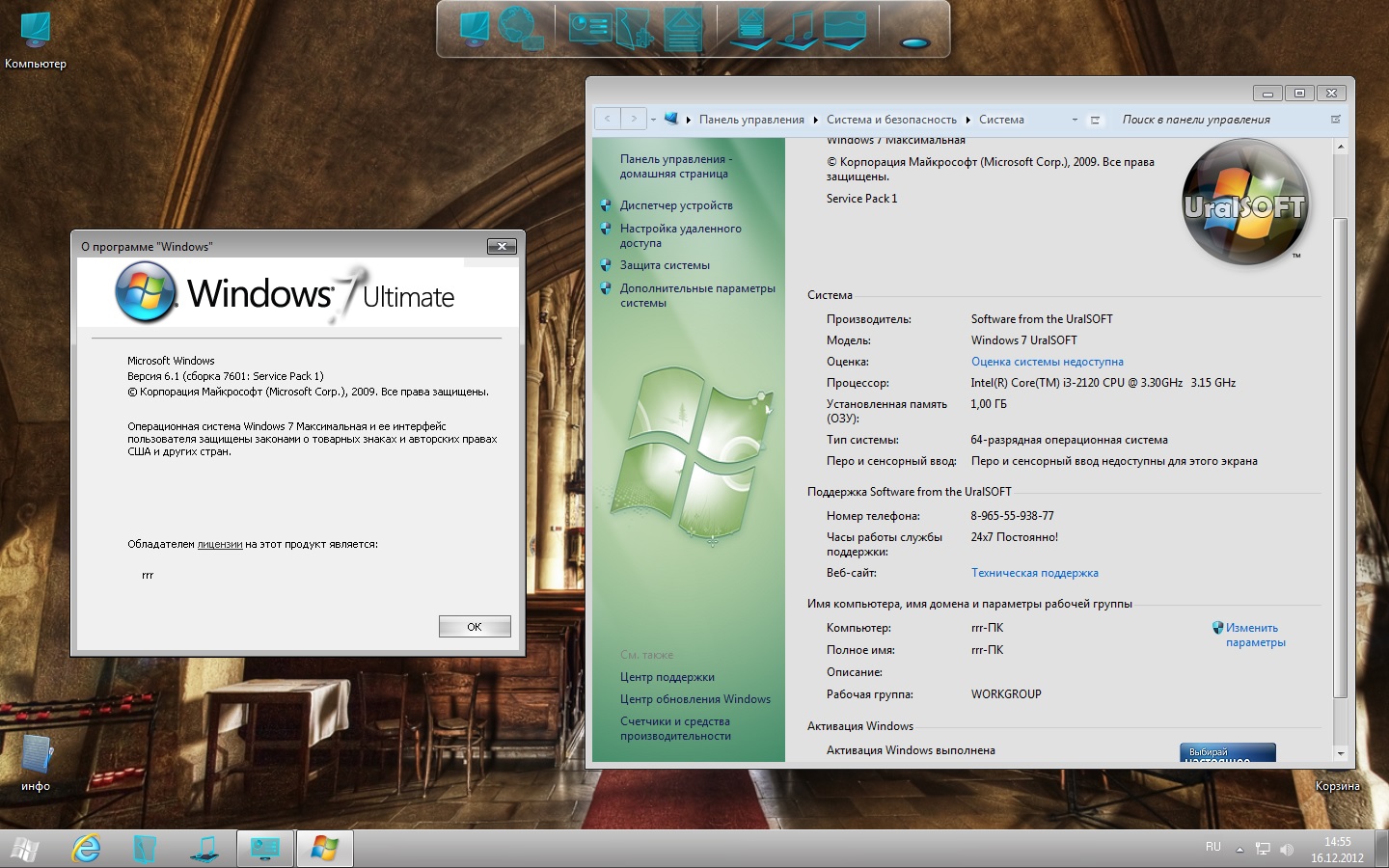Click the Система breadcrumb

1001,120
